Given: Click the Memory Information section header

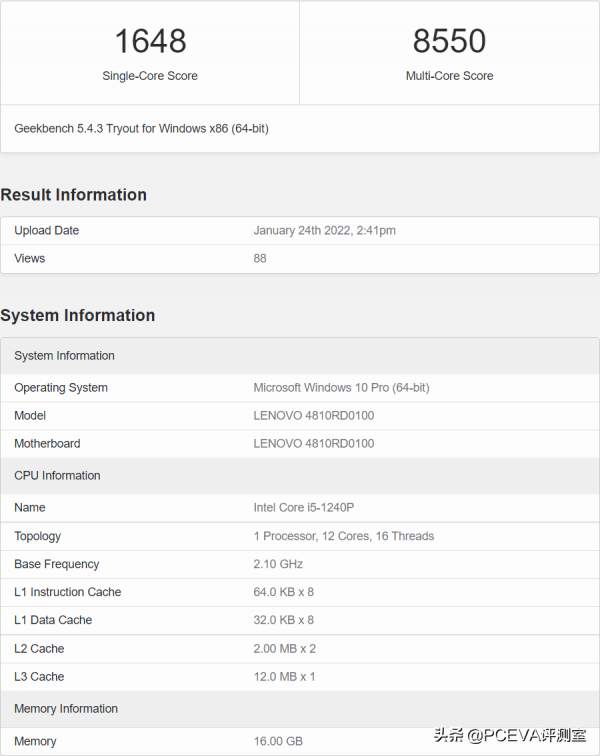Looking at the screenshot, I should click(300, 709).
